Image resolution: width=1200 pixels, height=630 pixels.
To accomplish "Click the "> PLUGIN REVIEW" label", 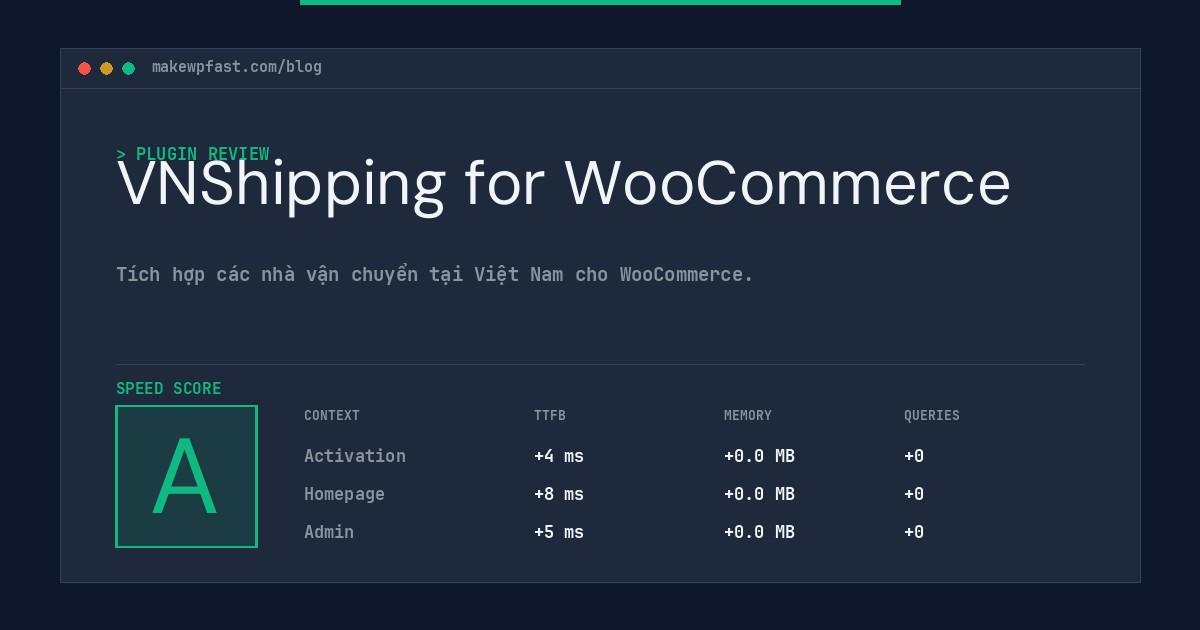I will [x=193, y=154].
